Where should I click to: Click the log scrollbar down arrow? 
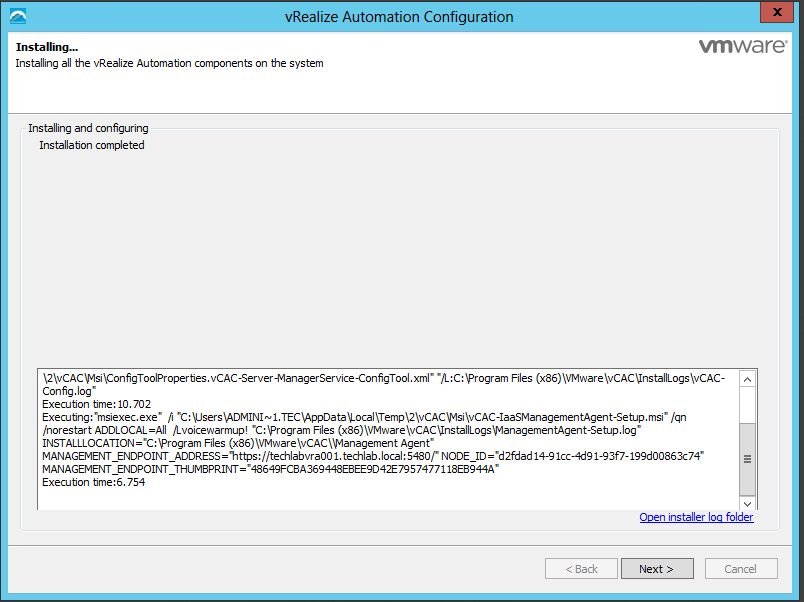(x=747, y=504)
